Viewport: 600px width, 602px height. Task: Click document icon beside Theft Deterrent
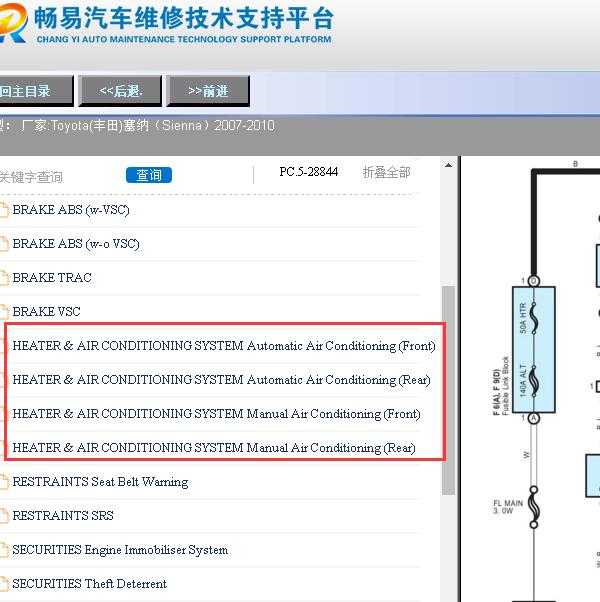(4, 584)
